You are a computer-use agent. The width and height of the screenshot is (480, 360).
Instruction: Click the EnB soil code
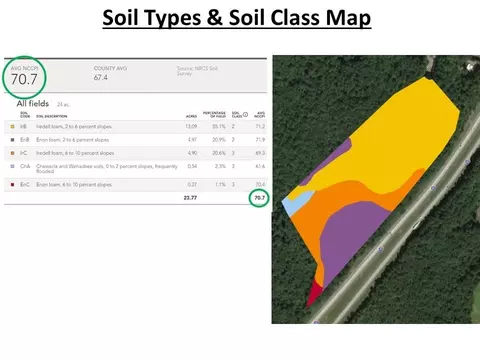click(x=25, y=140)
